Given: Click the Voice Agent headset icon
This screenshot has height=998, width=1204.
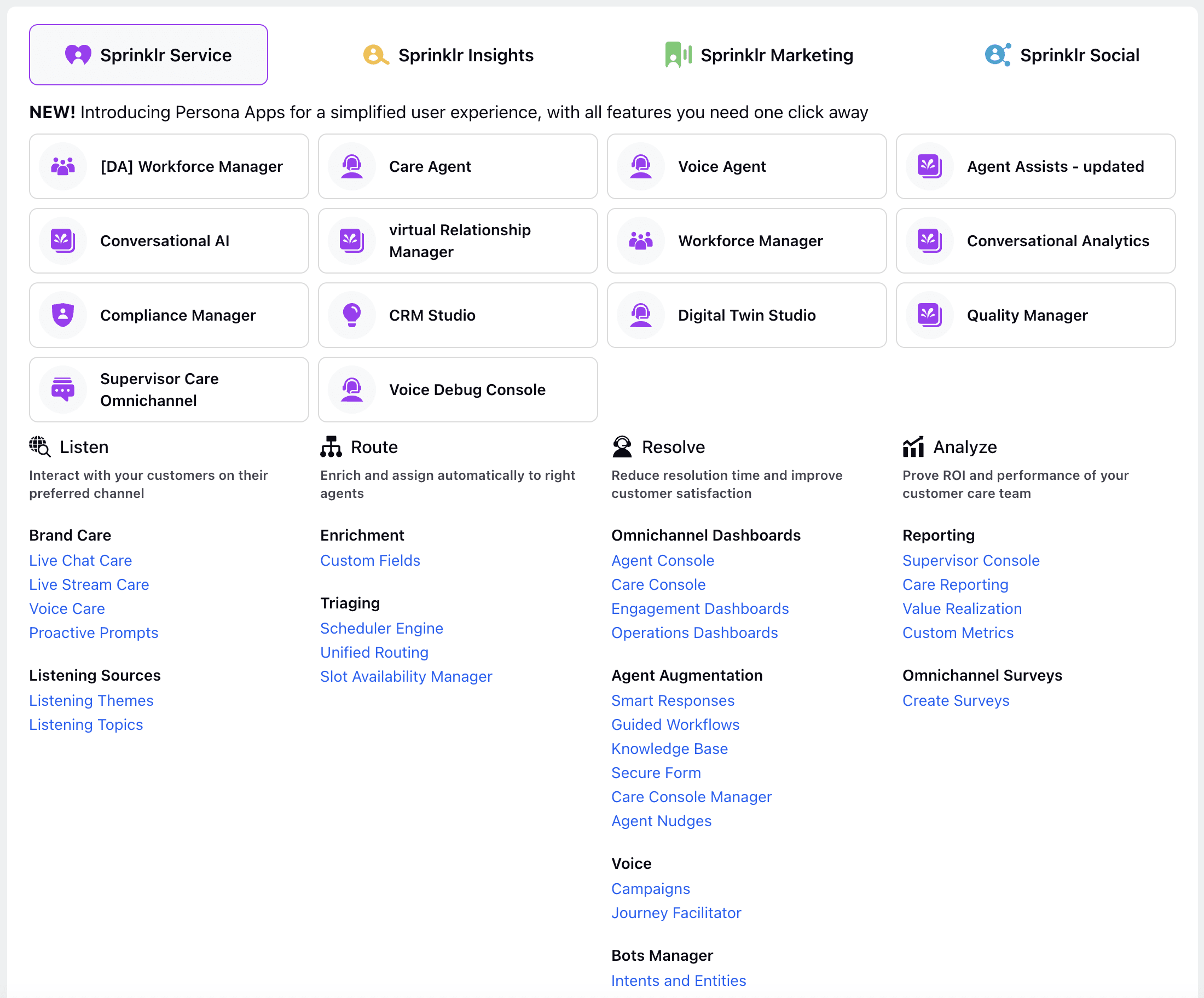Looking at the screenshot, I should click(x=641, y=166).
